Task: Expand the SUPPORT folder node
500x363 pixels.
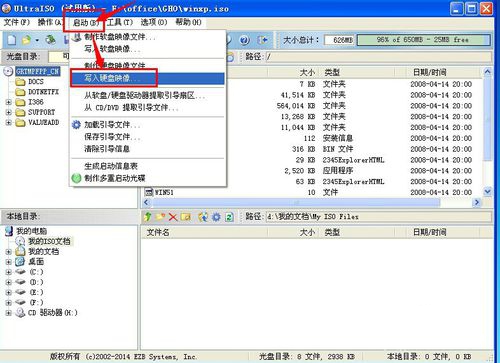Action: coord(9,112)
